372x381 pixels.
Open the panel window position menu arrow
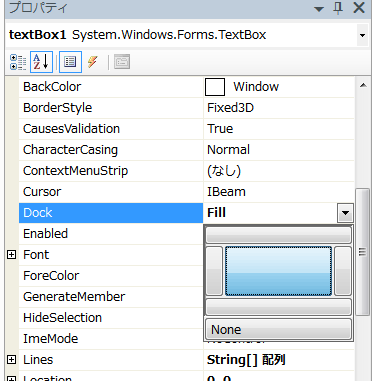319,9
